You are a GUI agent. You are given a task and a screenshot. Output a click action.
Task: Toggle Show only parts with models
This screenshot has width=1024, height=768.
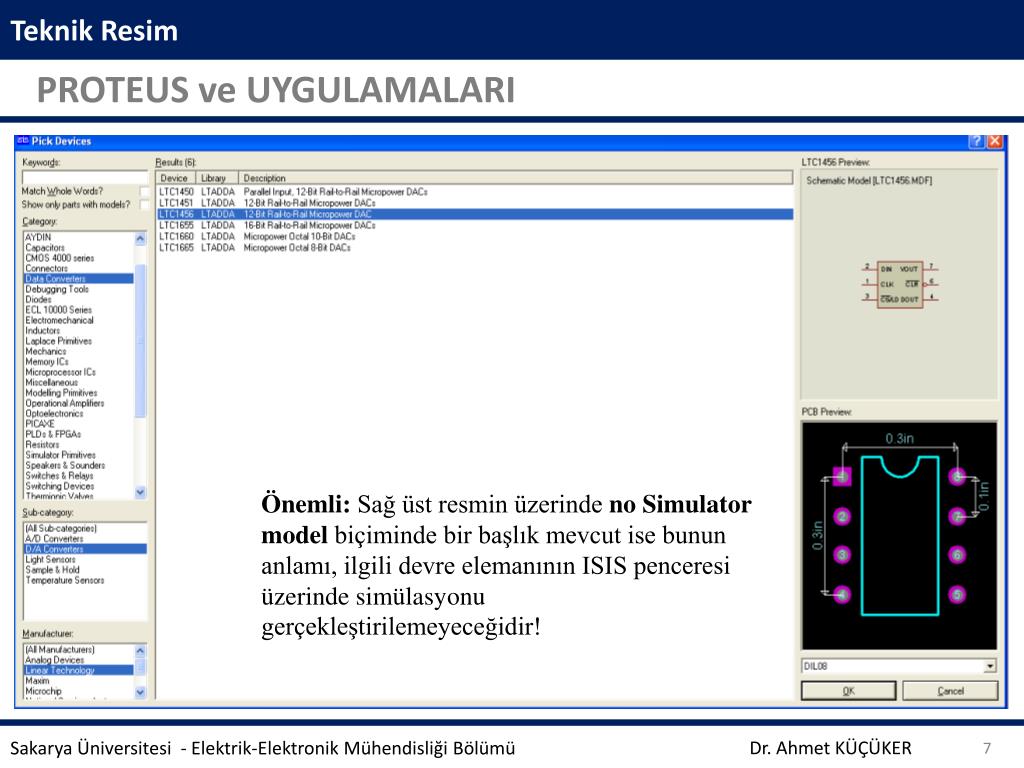click(x=144, y=204)
